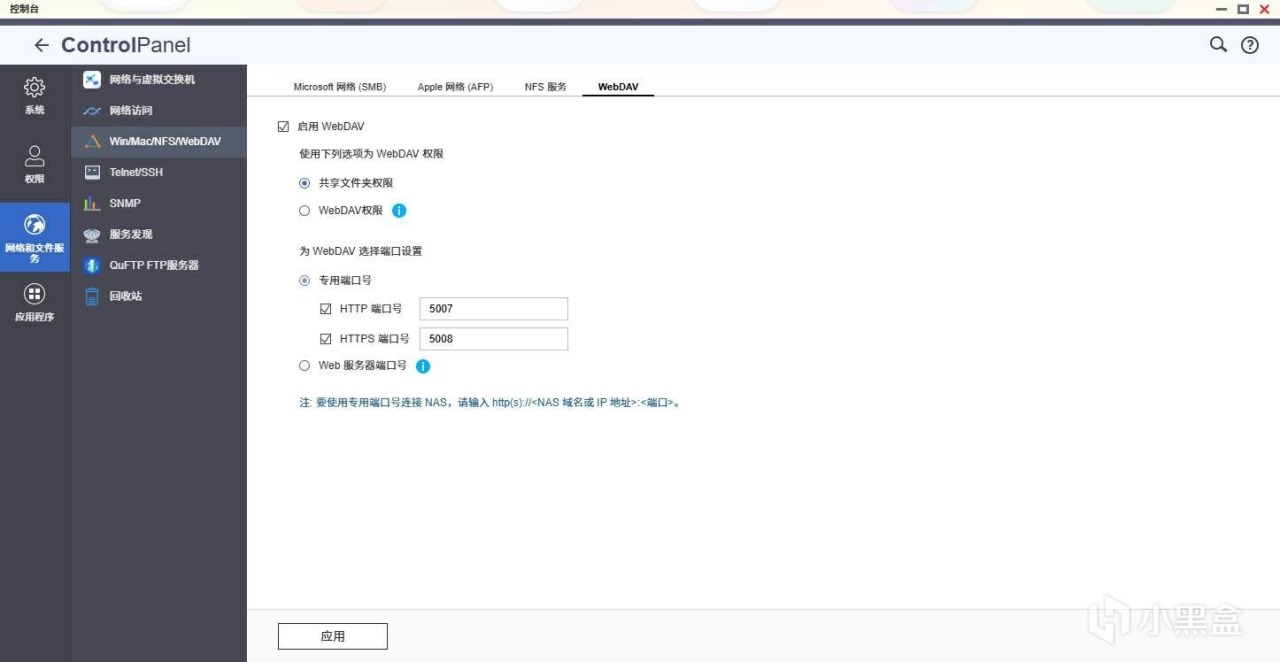This screenshot has height=662, width=1280.
Task: Open the help question mark icon
Action: click(1250, 45)
